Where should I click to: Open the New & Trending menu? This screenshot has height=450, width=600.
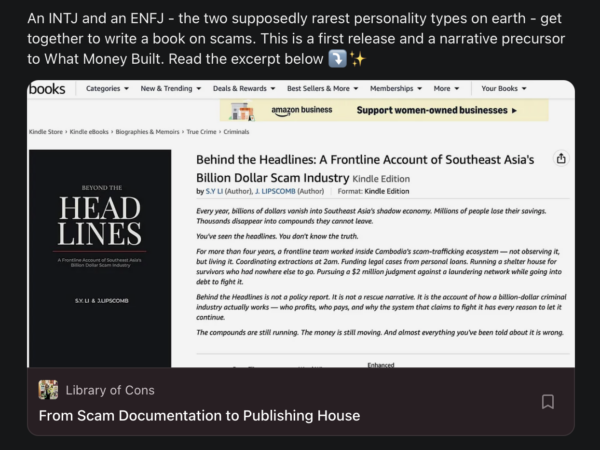171,88
